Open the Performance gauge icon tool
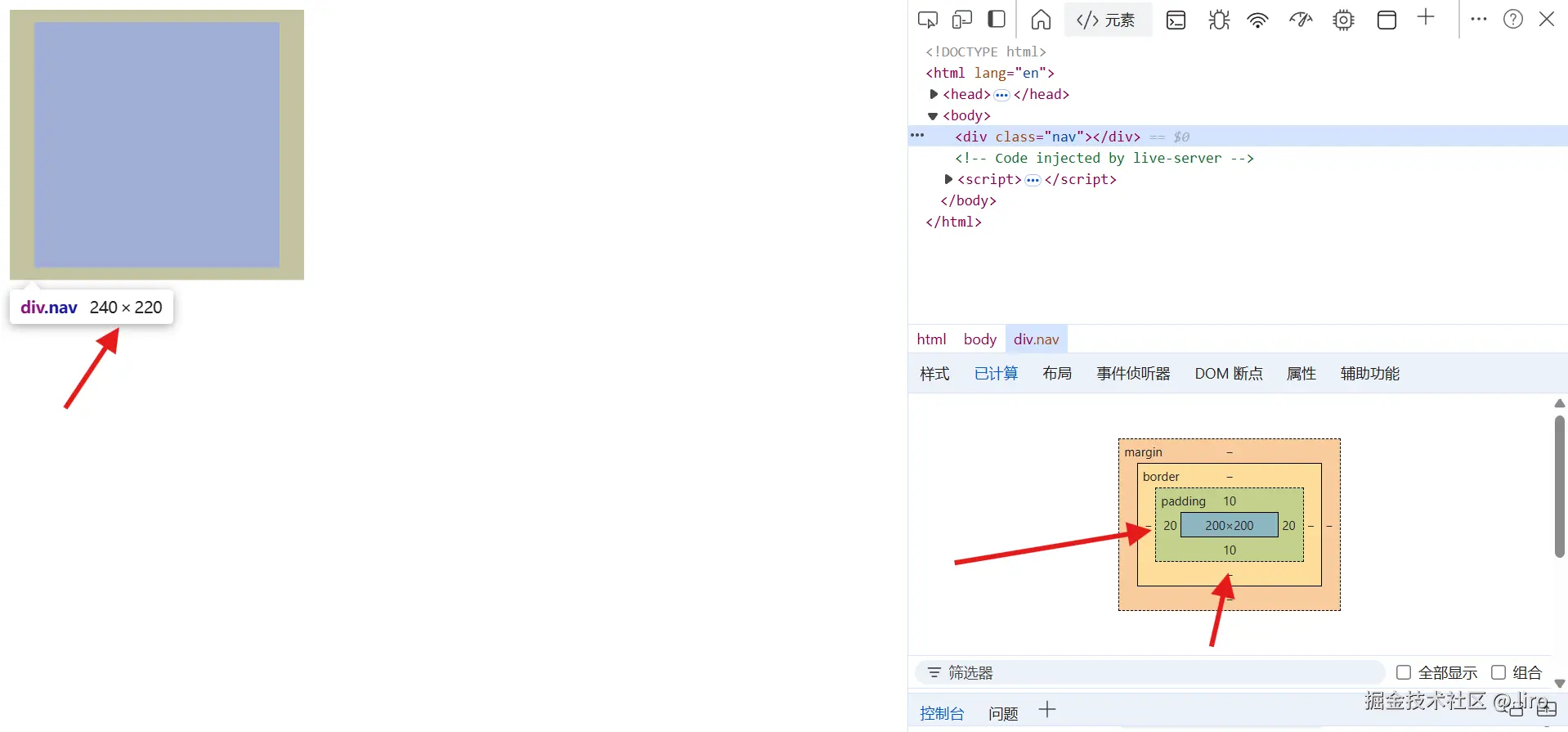This screenshot has height=732, width=1568. coord(1301,20)
